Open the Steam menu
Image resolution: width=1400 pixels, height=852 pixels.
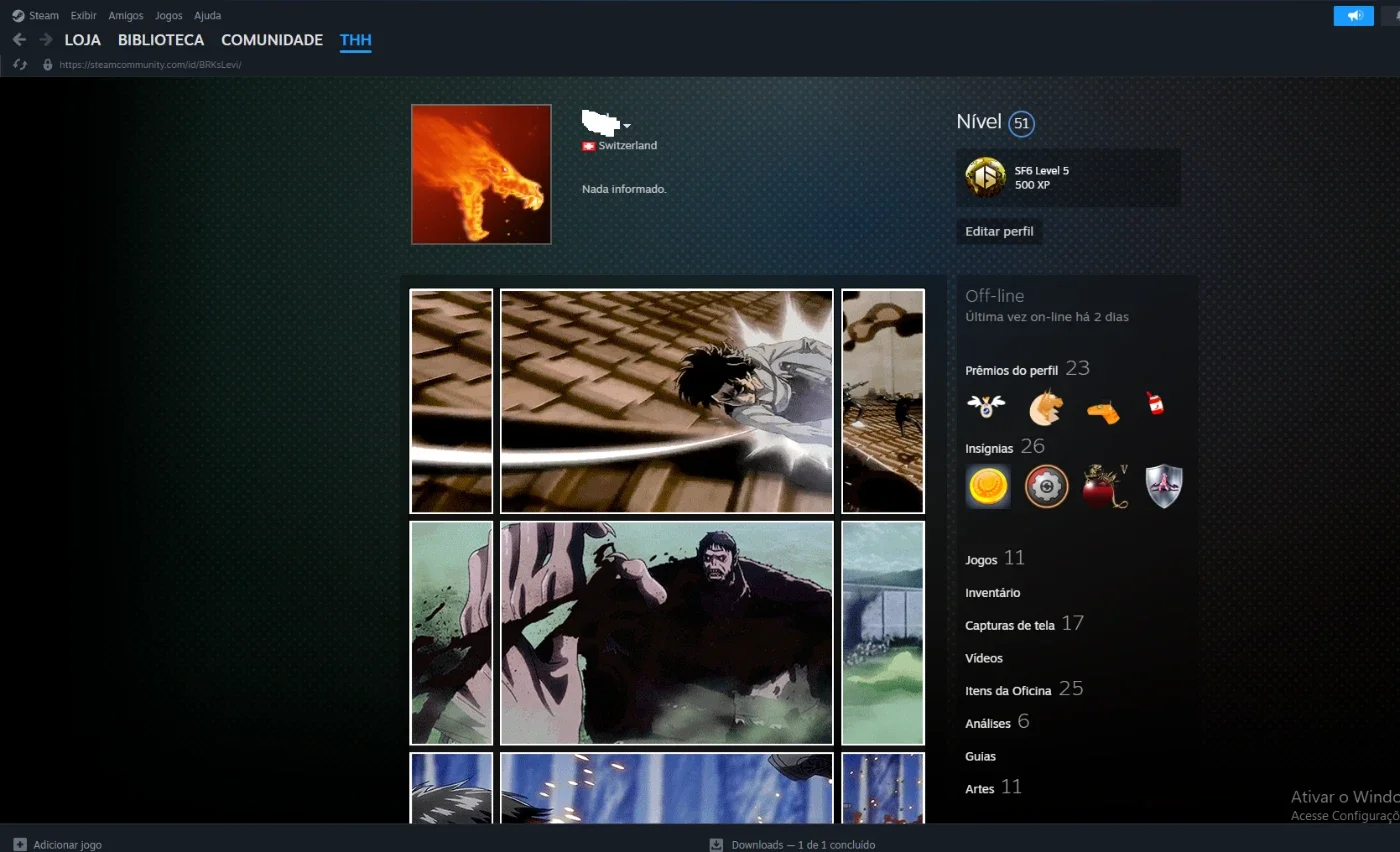point(44,16)
